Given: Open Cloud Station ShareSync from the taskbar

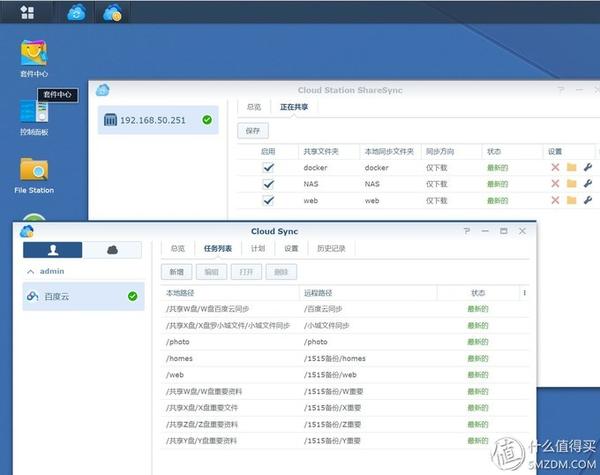Looking at the screenshot, I should (x=76, y=13).
